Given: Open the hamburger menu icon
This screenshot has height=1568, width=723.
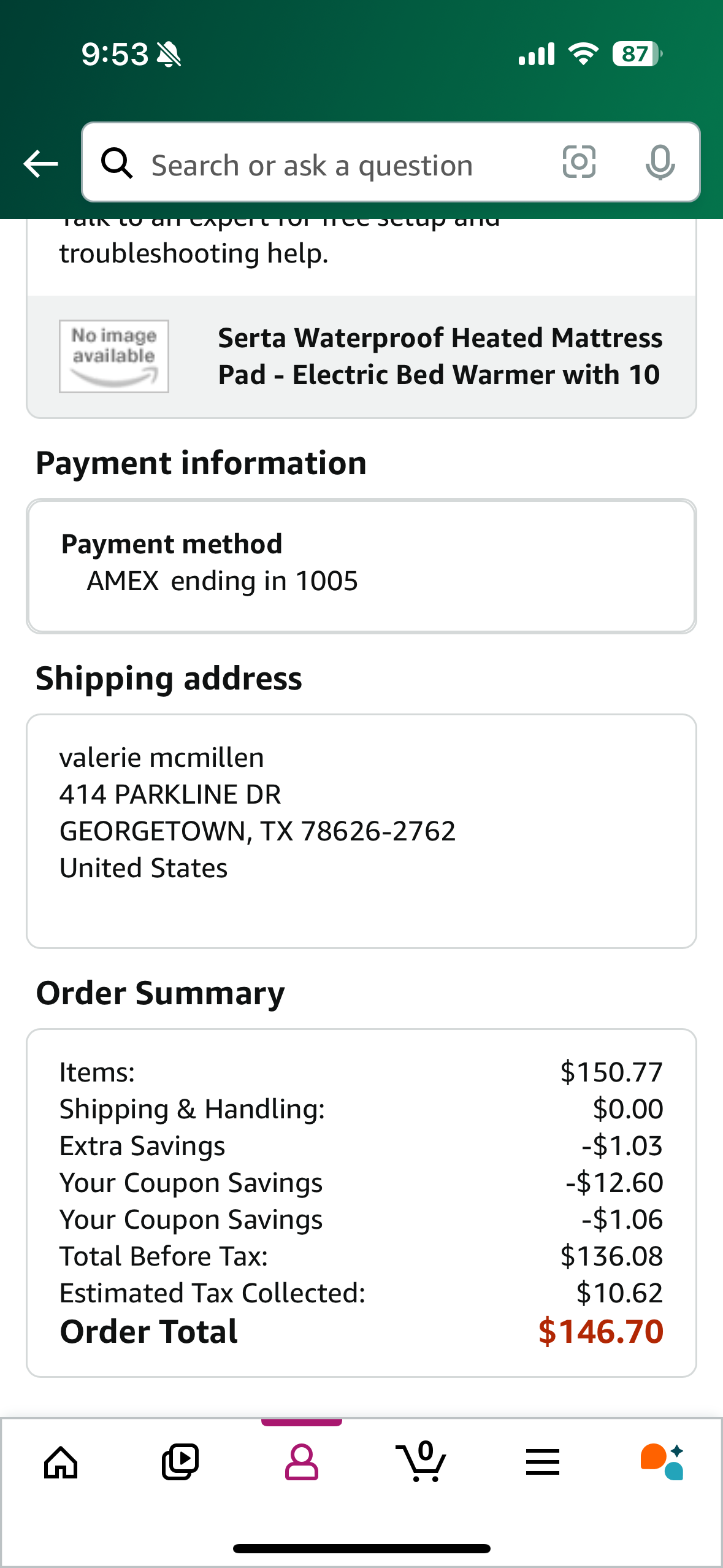Looking at the screenshot, I should coord(542,1462).
